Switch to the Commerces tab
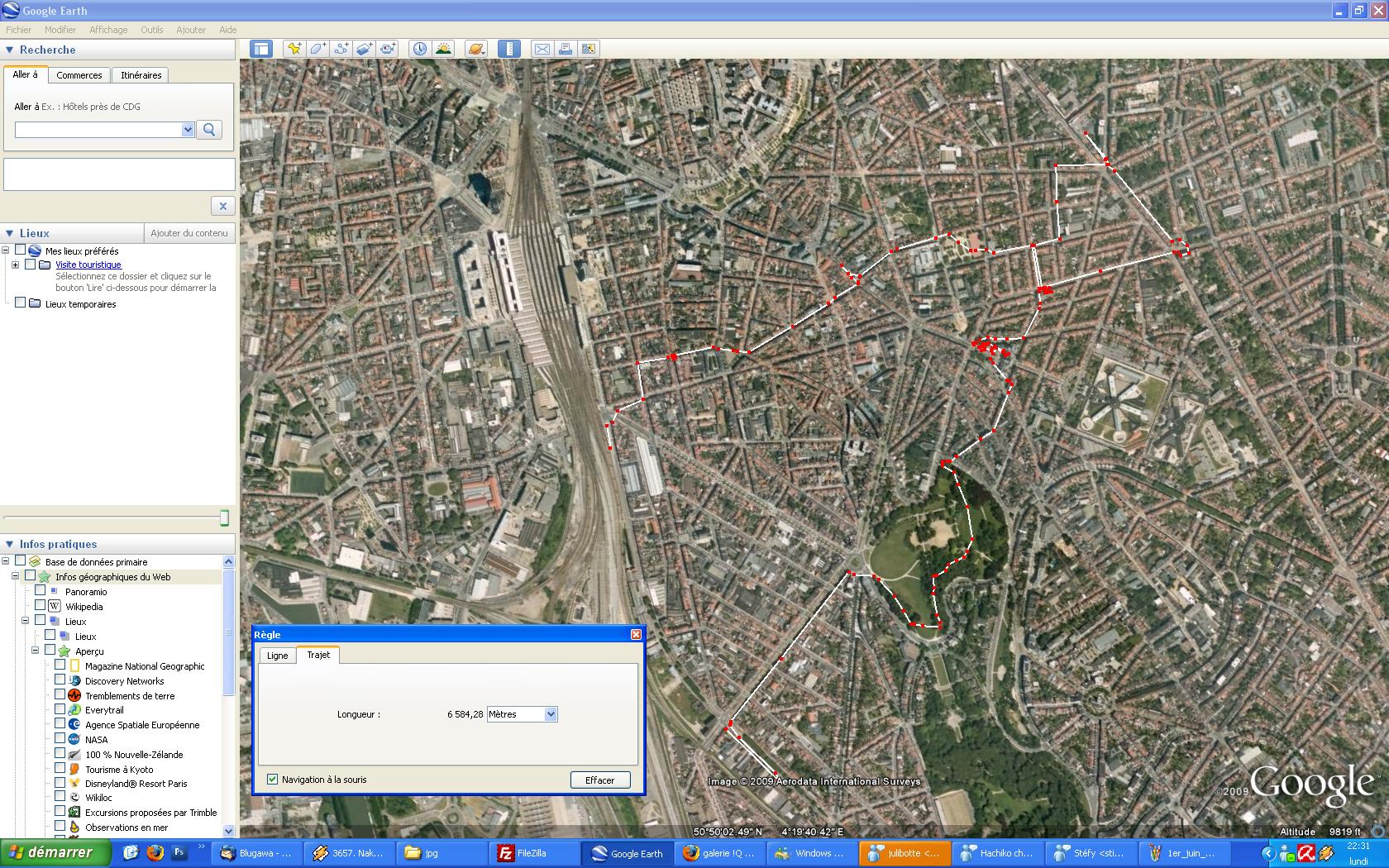This screenshot has height=868, width=1389. pyautogui.click(x=79, y=75)
